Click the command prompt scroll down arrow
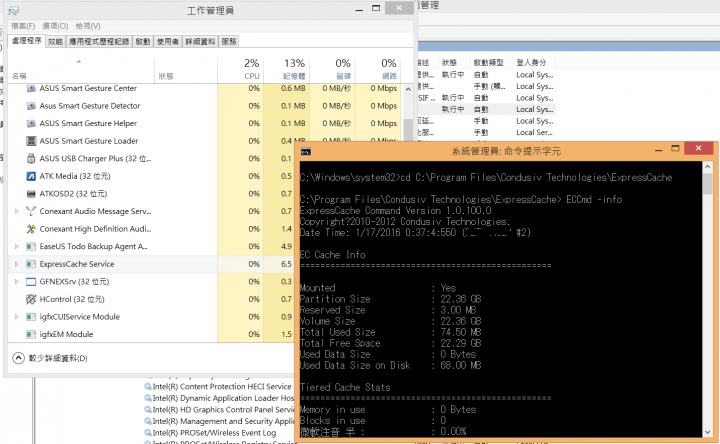This screenshot has height=444, width=720. tap(707, 432)
